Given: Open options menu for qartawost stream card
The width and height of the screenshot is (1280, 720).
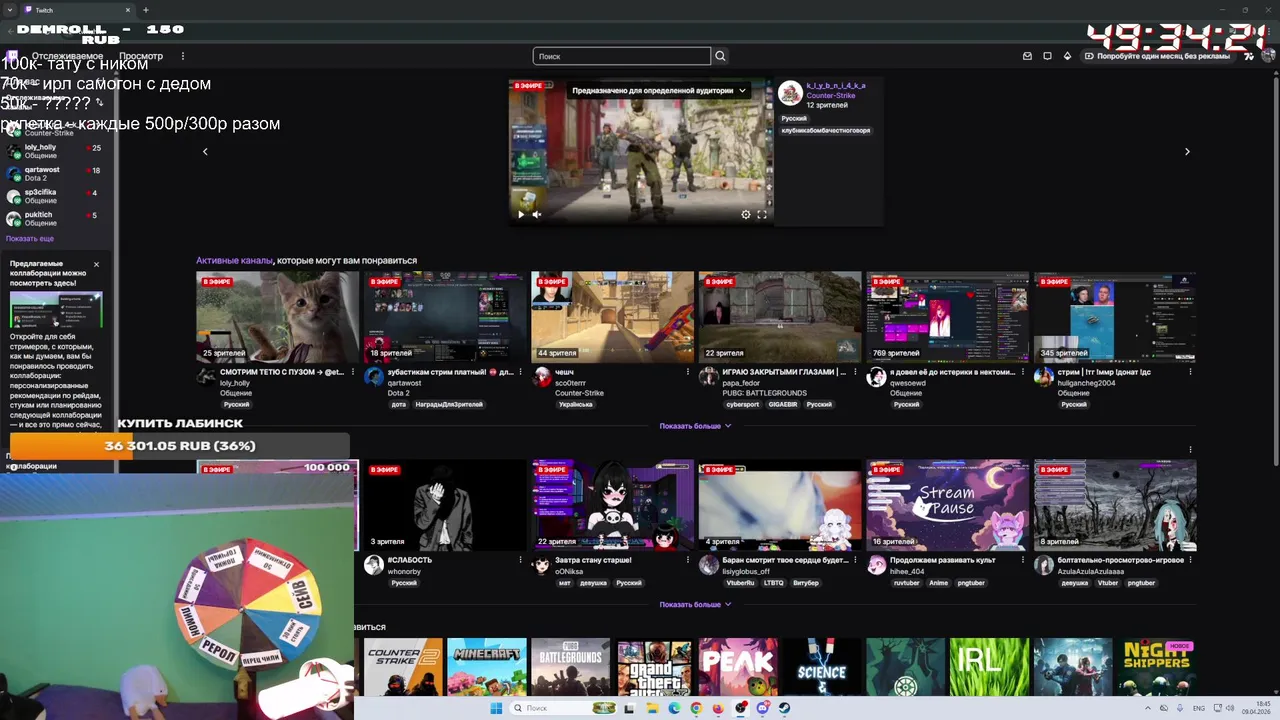Looking at the screenshot, I should point(520,372).
